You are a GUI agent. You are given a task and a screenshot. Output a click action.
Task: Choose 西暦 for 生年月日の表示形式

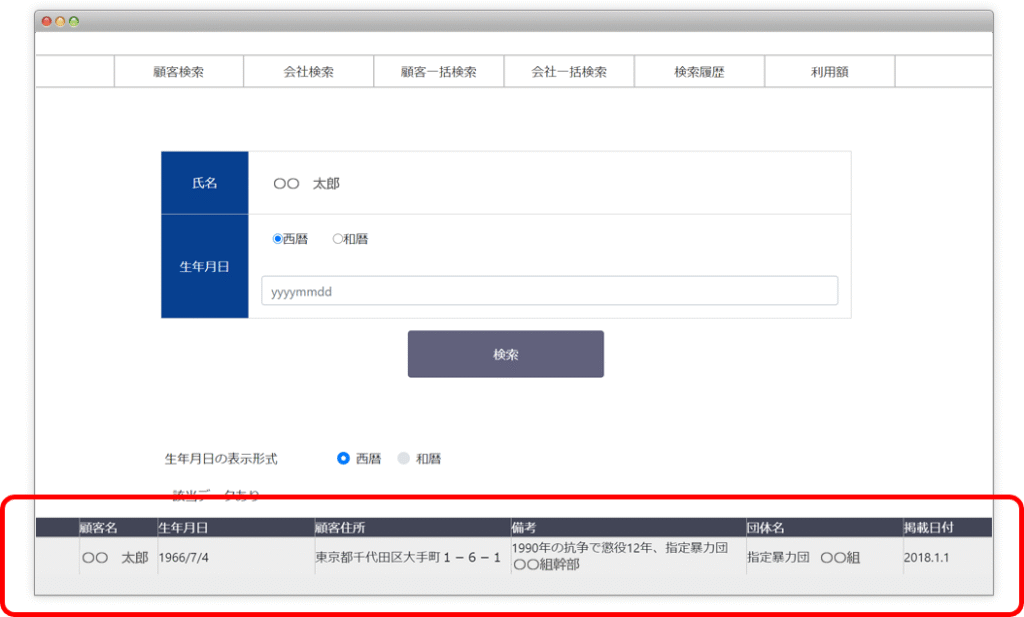[344, 459]
